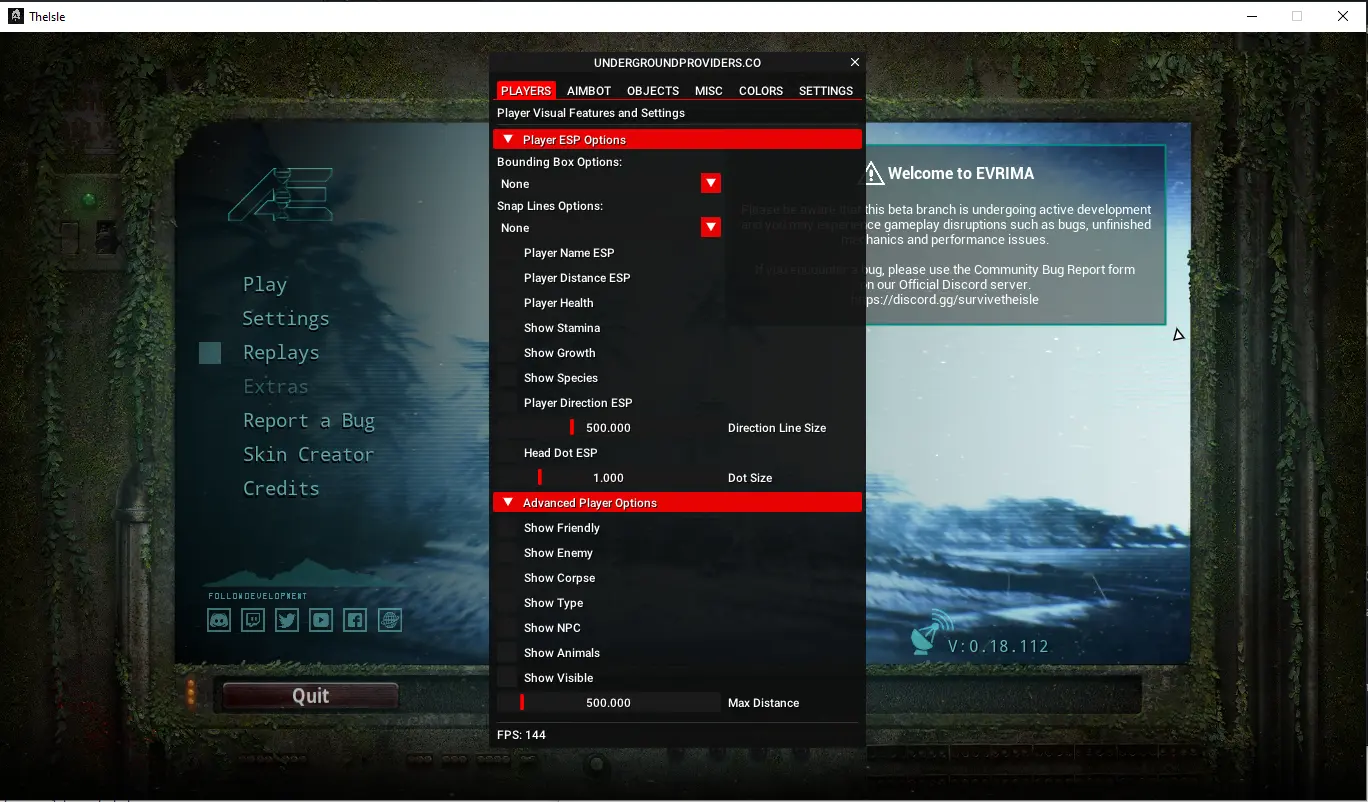Screen dimensions: 1368x802
Task: Click the Direction Line Size slider
Action: (x=609, y=428)
